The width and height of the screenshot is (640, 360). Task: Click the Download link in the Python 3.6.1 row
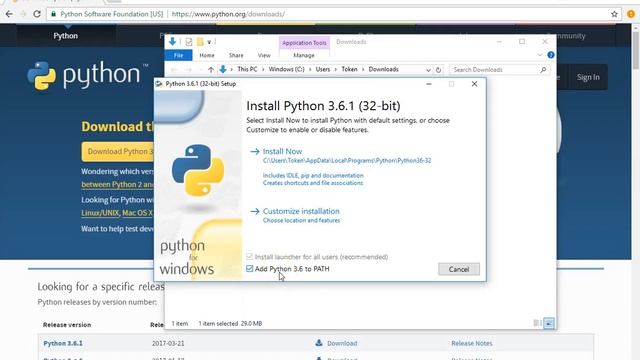(x=342, y=343)
